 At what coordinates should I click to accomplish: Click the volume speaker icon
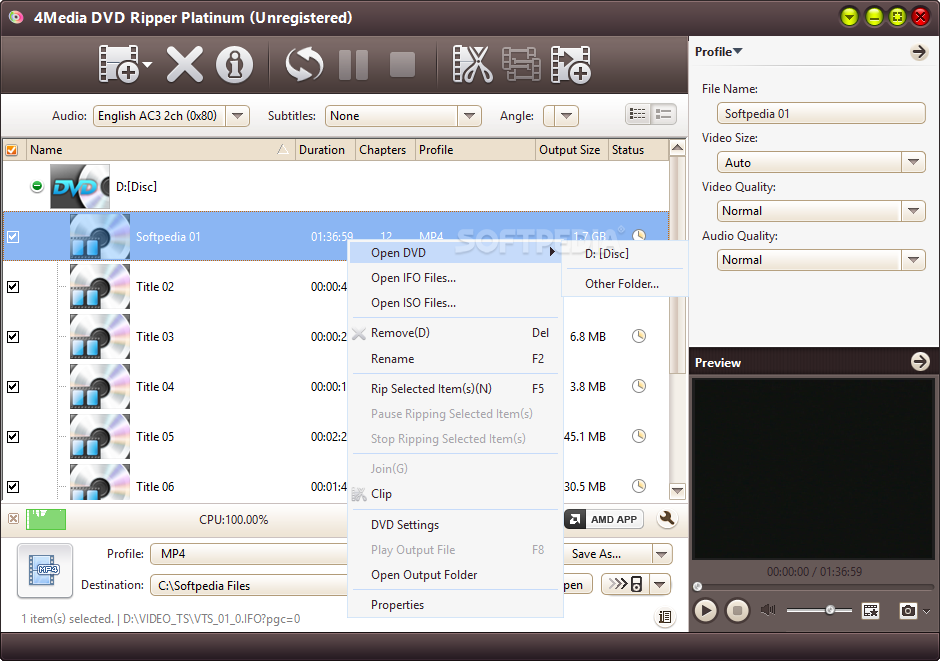tap(768, 610)
